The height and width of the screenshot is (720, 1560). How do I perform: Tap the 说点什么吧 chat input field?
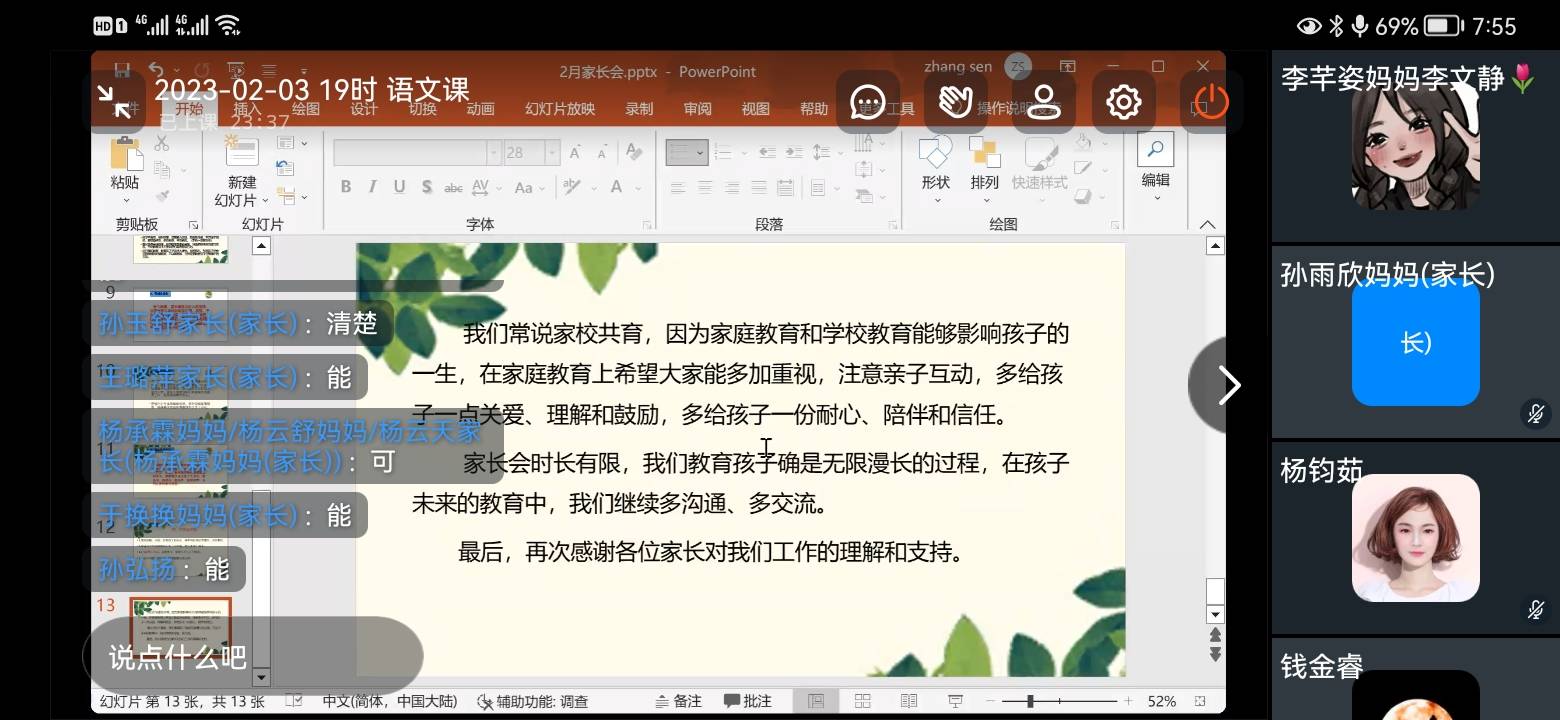[x=253, y=656]
